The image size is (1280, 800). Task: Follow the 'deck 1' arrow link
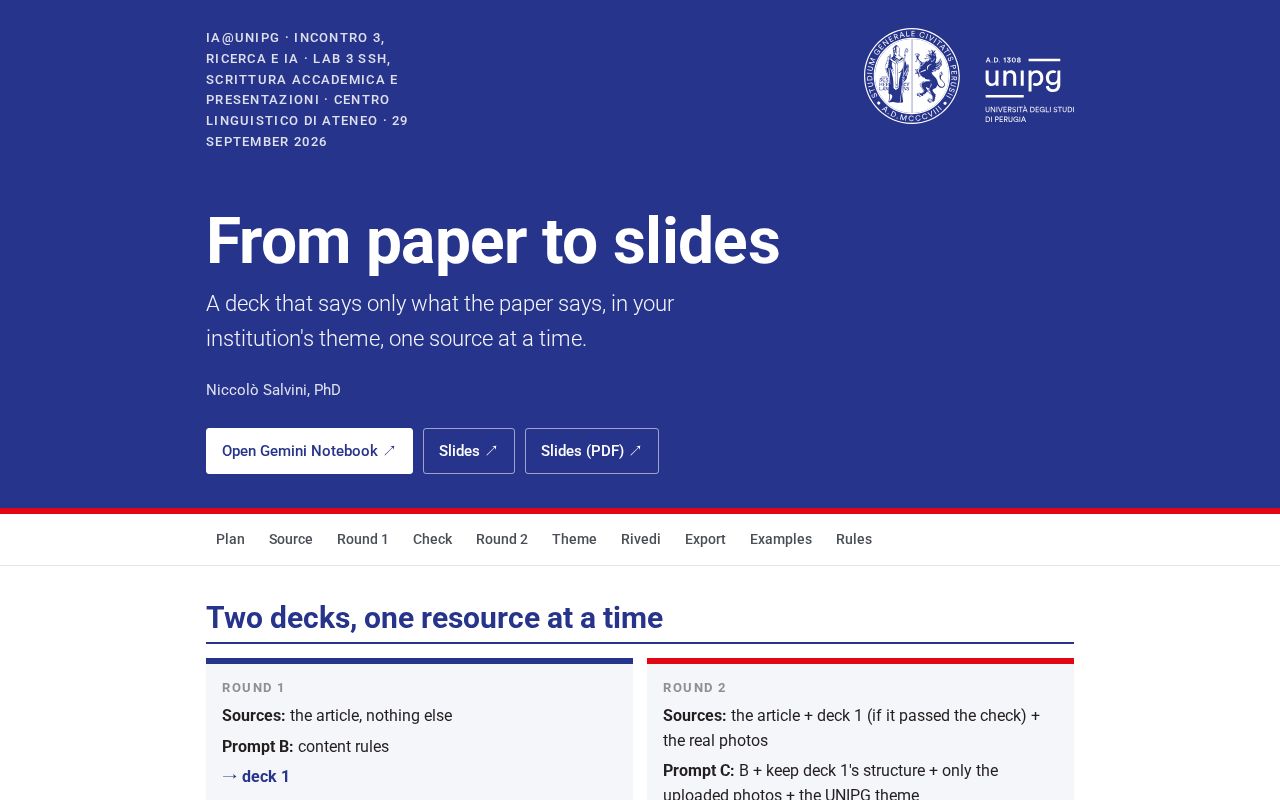[256, 777]
